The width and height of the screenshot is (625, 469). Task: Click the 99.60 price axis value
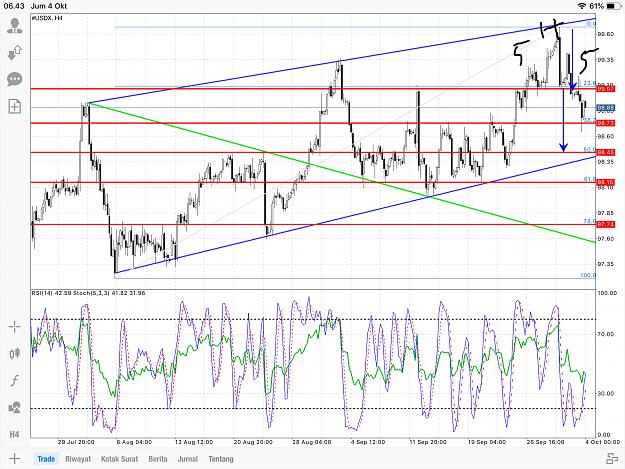pyautogui.click(x=605, y=34)
